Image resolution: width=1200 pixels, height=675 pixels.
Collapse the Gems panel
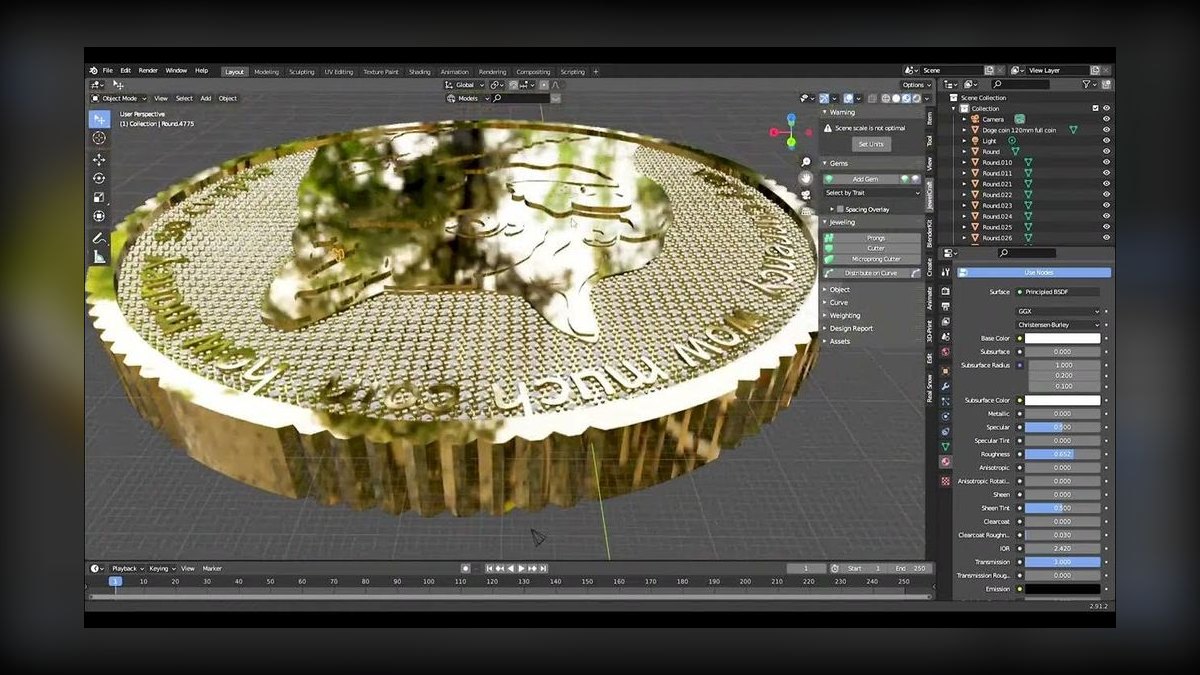point(838,163)
